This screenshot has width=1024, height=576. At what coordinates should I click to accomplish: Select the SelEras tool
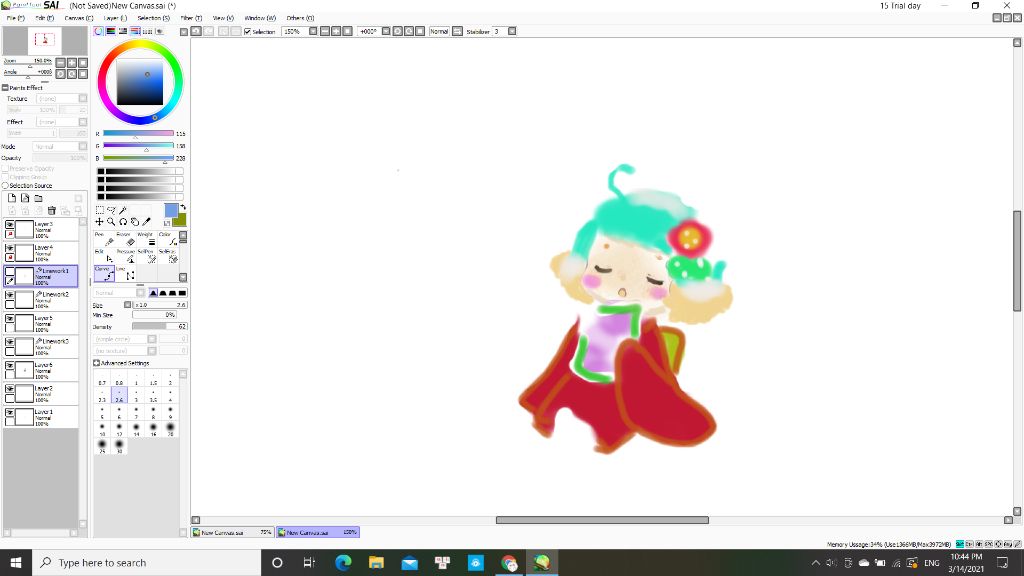click(168, 256)
